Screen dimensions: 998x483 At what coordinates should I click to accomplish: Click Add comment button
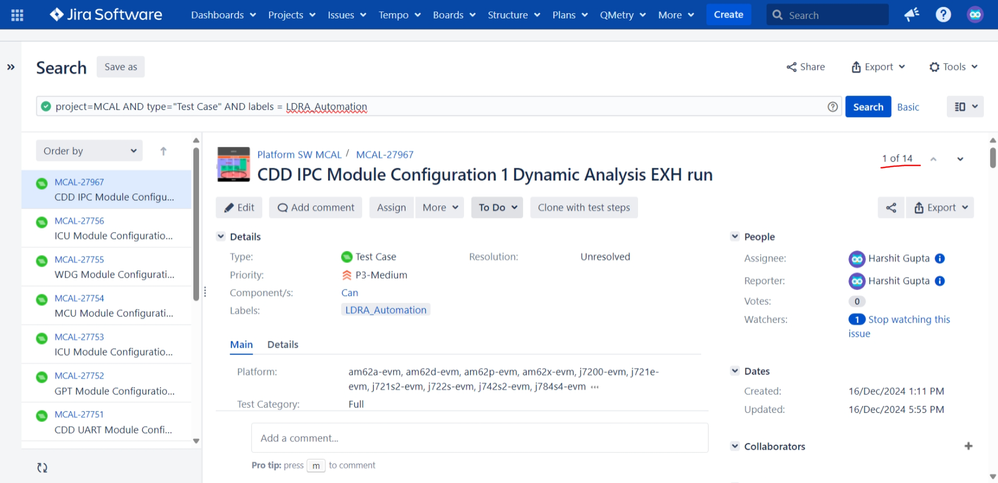316,207
